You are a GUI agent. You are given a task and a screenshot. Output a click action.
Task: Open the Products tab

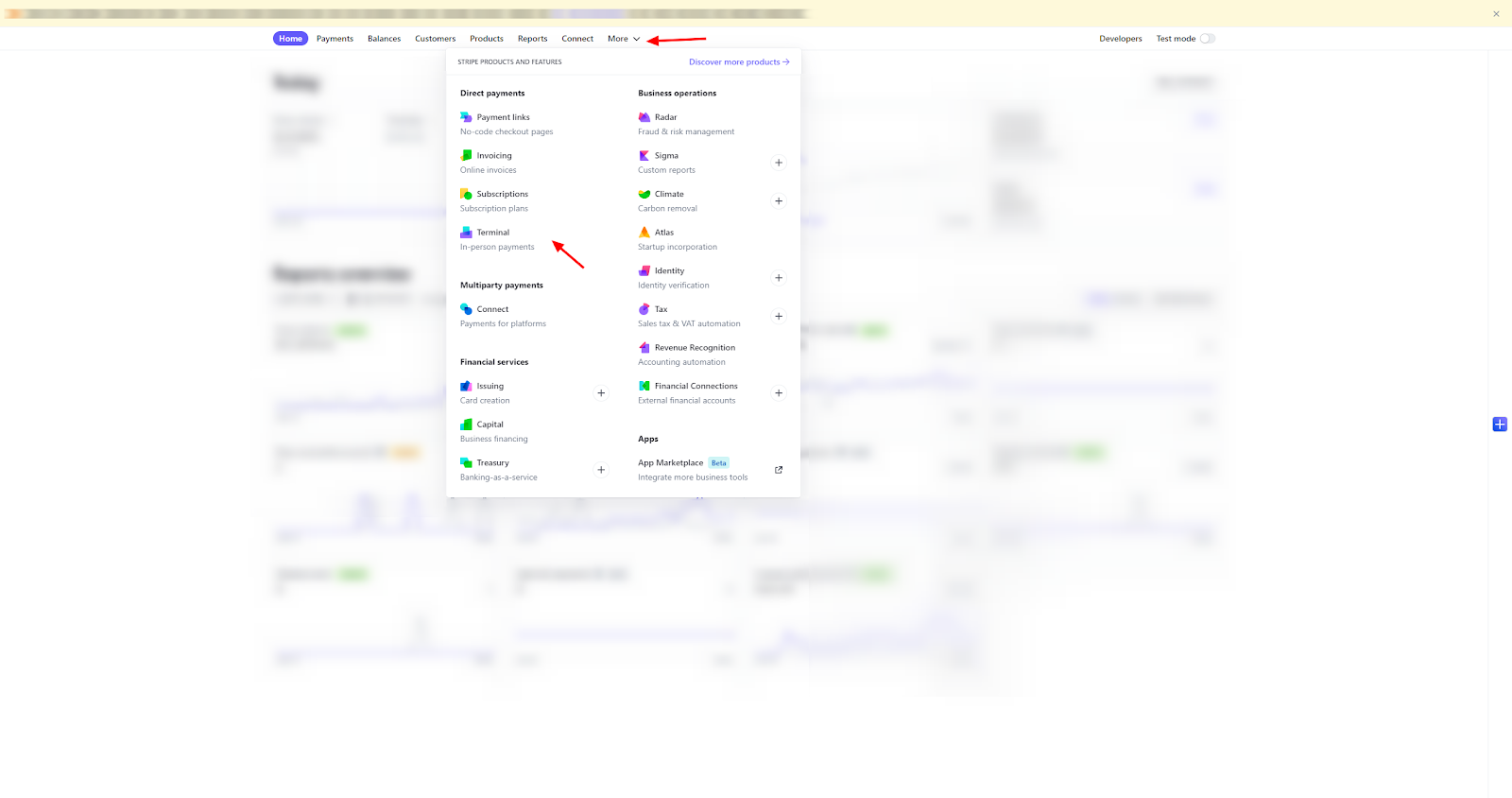point(487,39)
